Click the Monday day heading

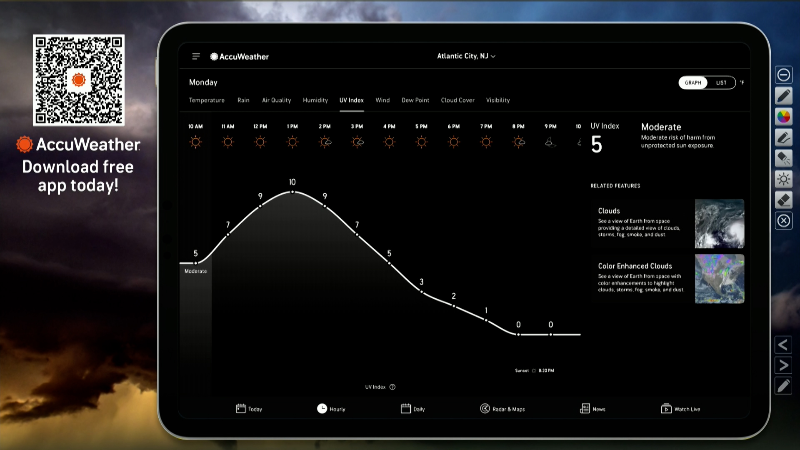coord(203,82)
